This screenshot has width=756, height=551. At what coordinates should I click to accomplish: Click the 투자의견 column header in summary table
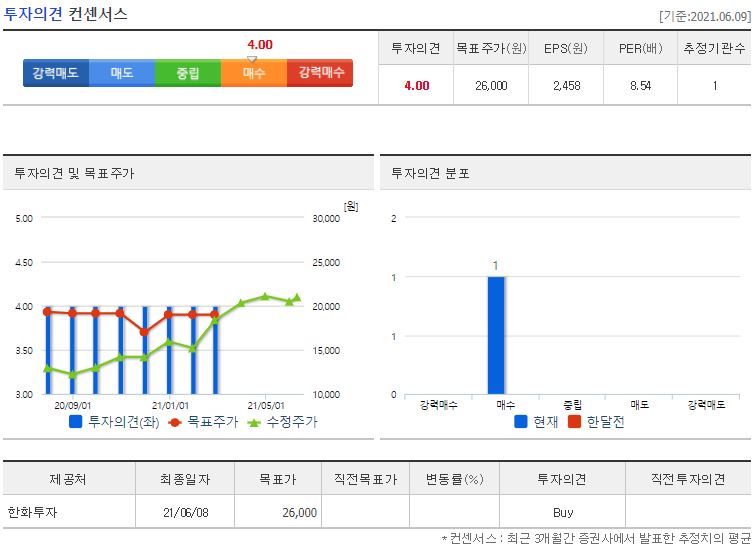click(416, 48)
